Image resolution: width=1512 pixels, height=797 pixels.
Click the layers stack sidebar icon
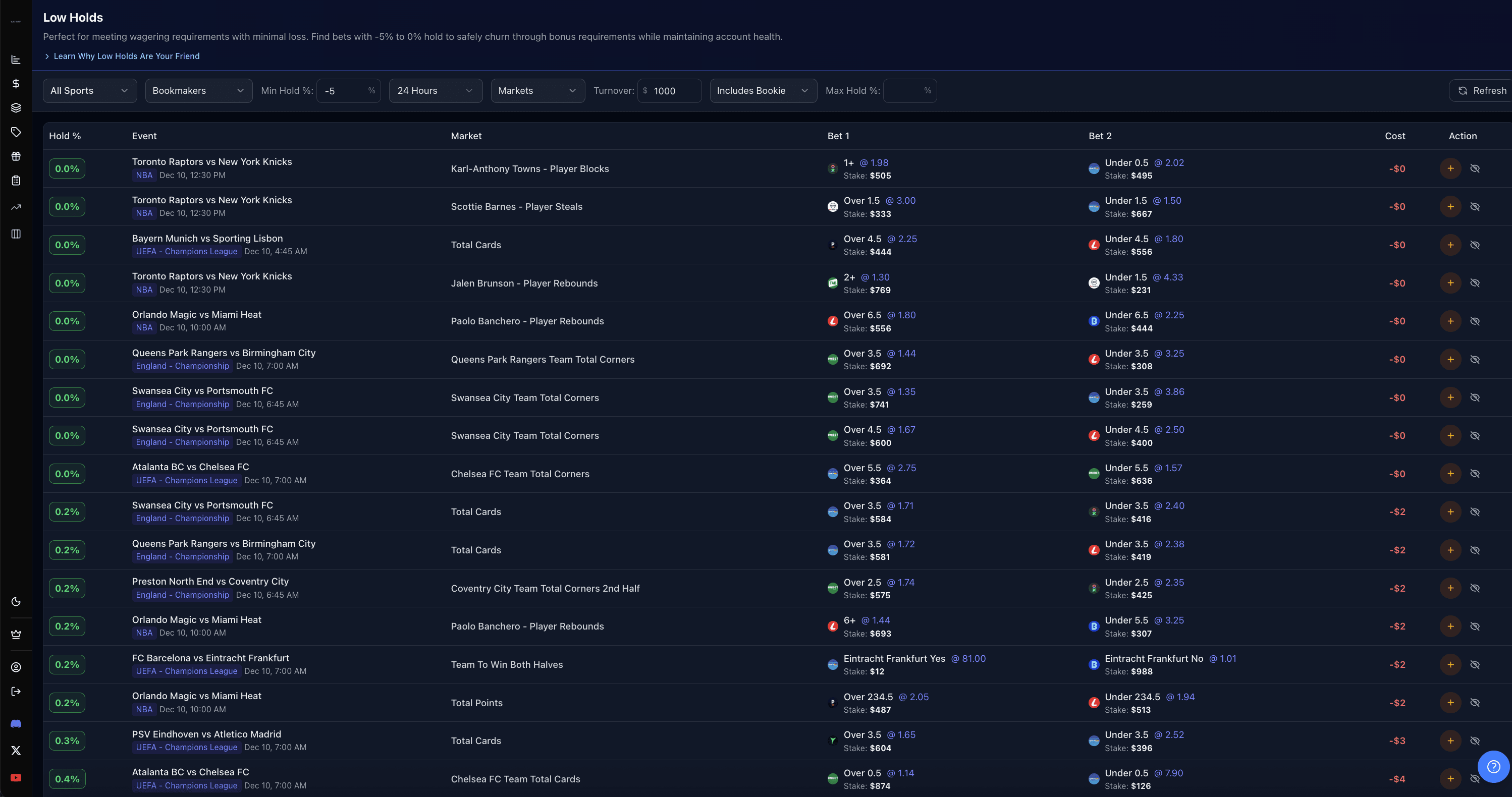pos(16,107)
